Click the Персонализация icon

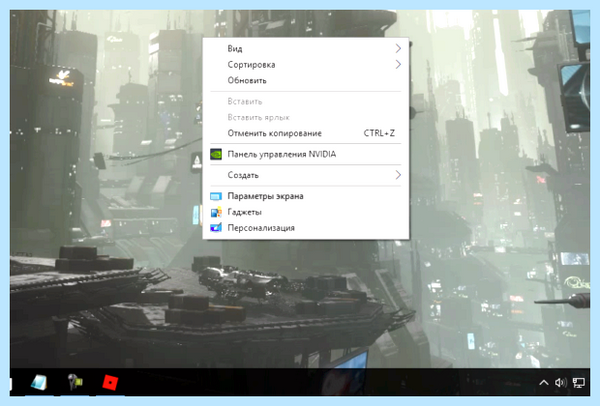pos(216,228)
